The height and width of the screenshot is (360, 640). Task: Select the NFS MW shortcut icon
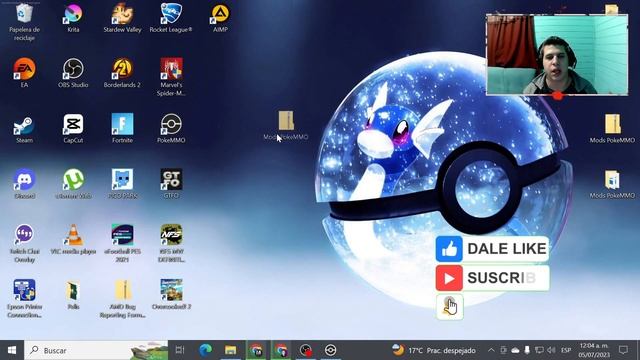click(171, 244)
